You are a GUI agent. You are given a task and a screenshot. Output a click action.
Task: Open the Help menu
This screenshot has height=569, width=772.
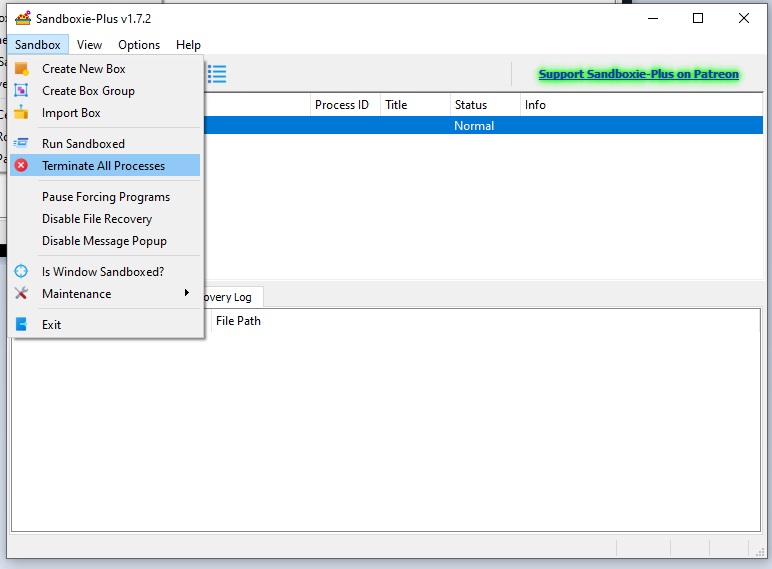tap(188, 45)
